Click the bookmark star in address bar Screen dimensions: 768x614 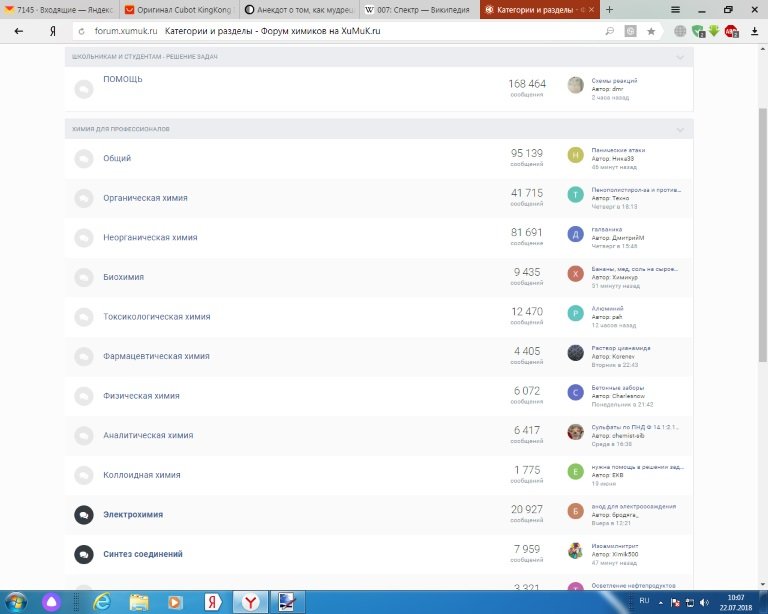[651, 31]
